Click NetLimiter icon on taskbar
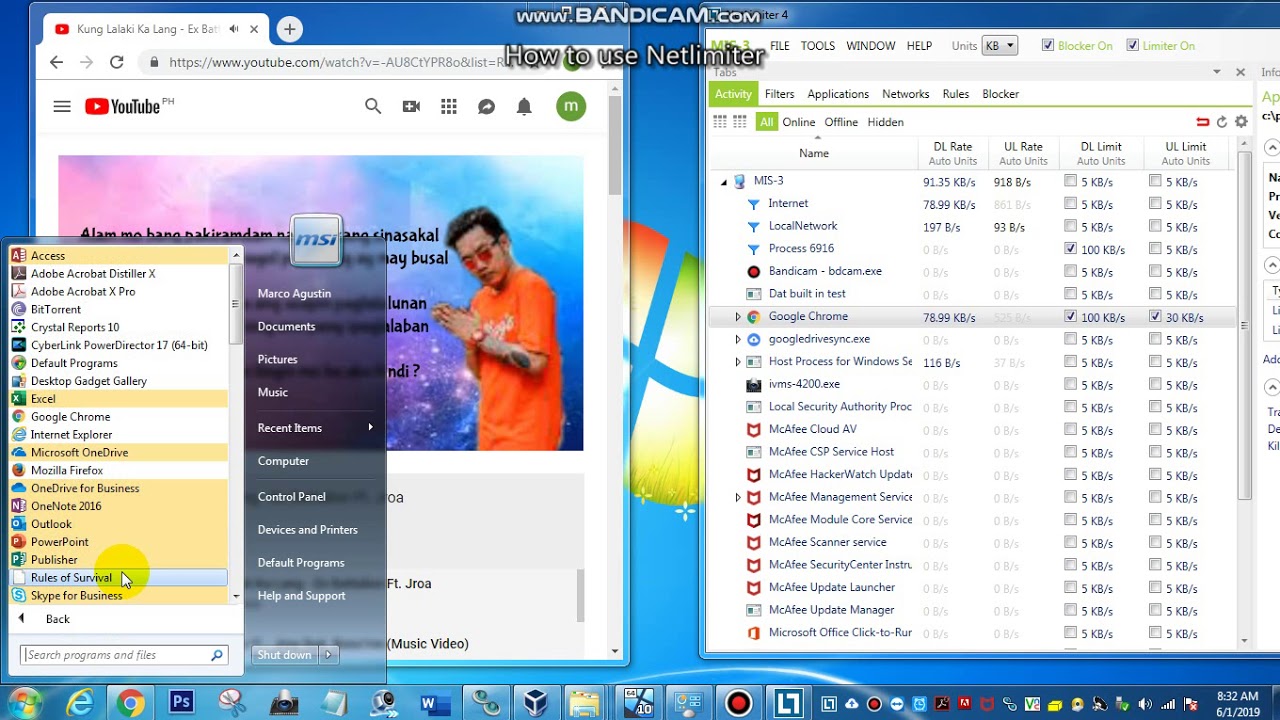 click(x=788, y=703)
